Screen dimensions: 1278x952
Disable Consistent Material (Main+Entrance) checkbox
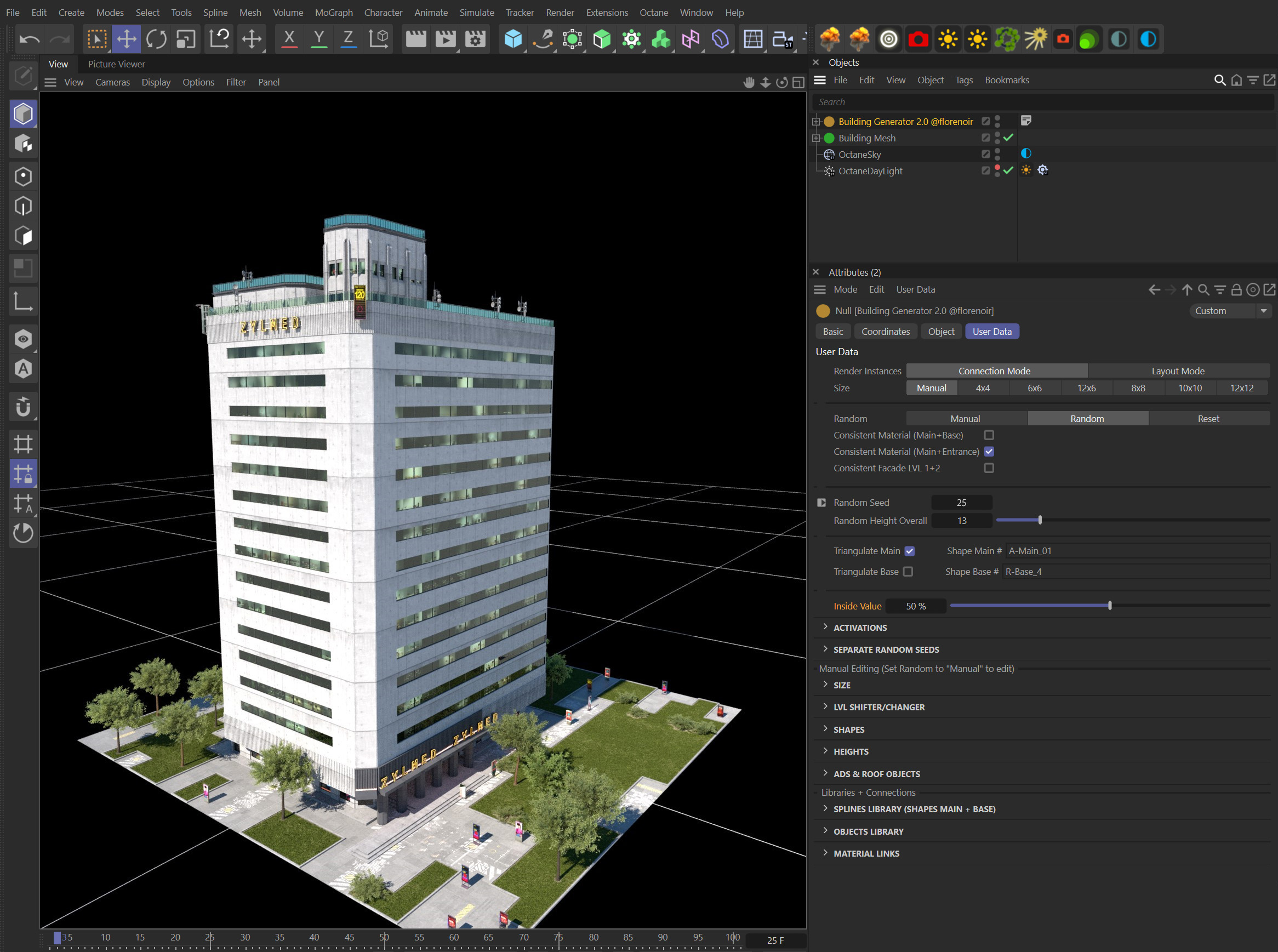[x=989, y=452]
